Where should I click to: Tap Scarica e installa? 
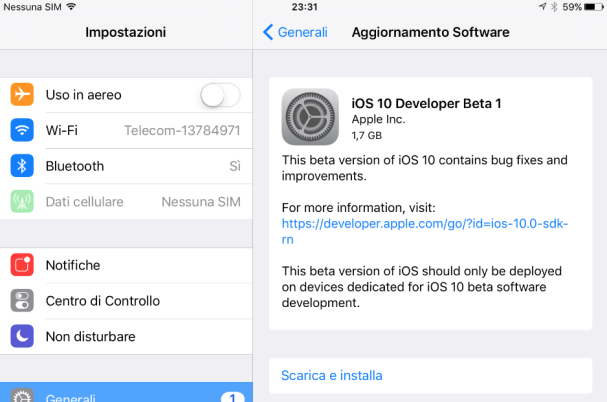(x=430, y=375)
